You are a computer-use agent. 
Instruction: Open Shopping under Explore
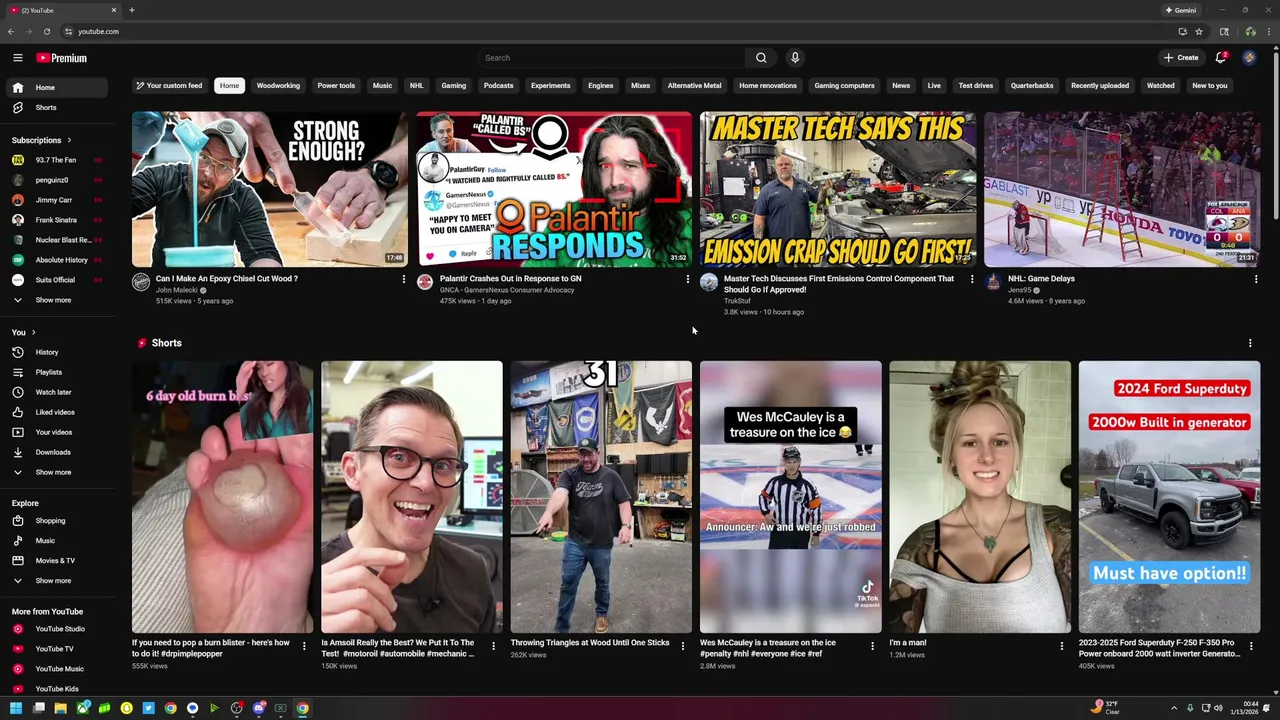click(55, 521)
